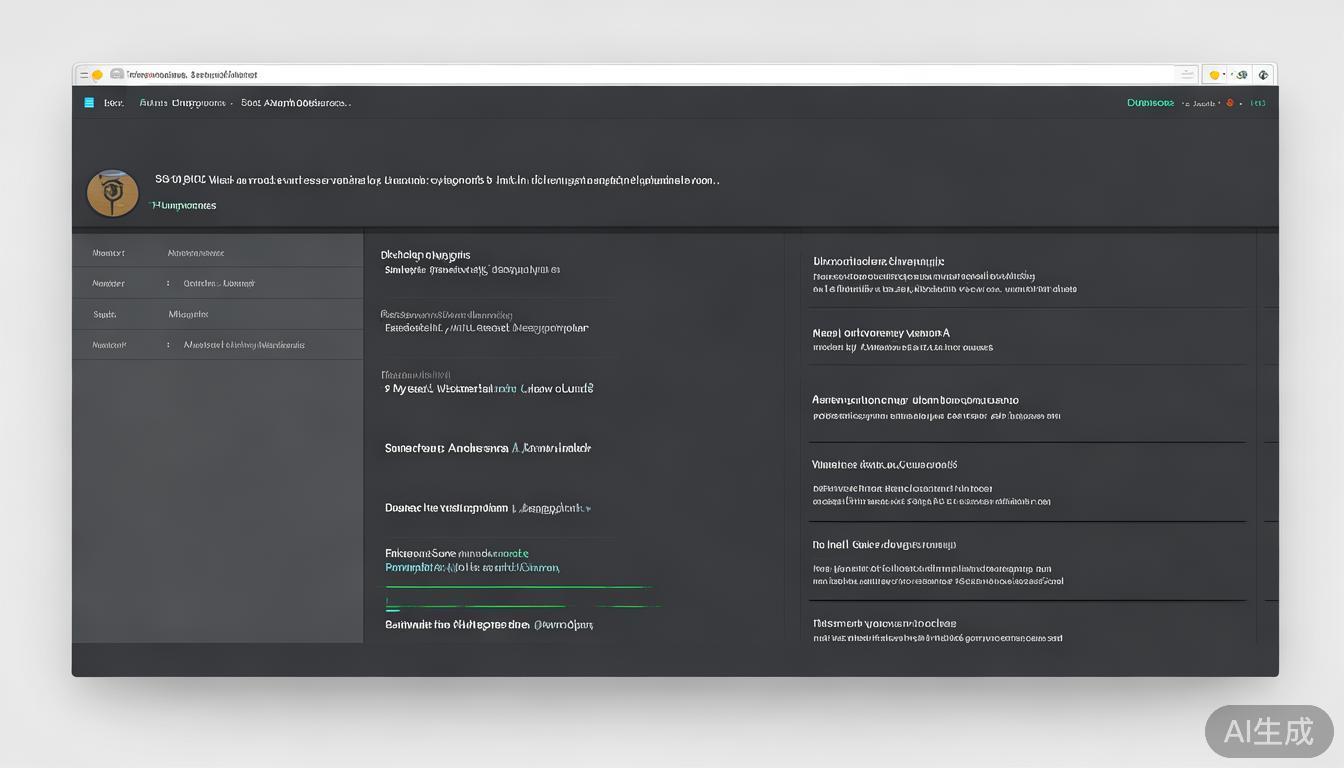The image size is (1344, 768).
Task: Click the green link below the header title
Action: point(184,205)
